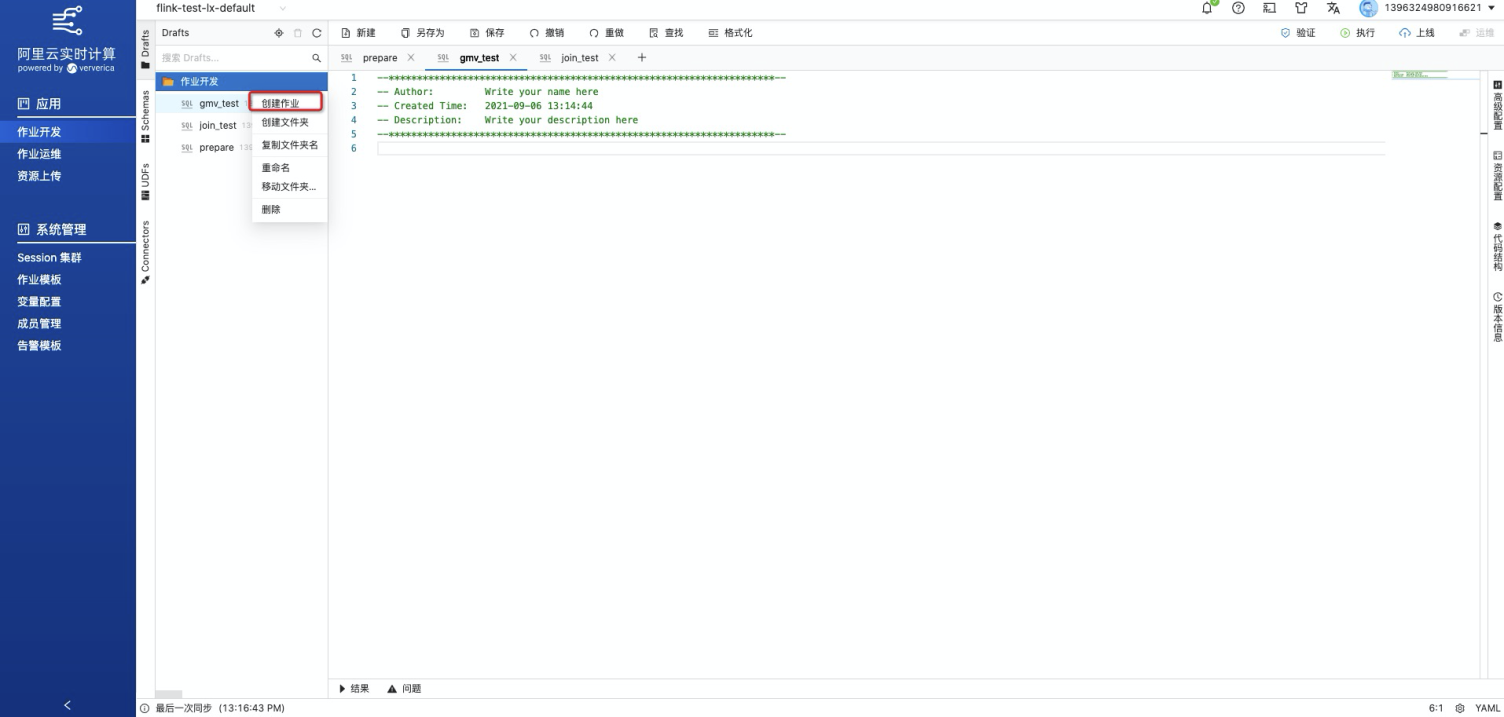Open the flink-test-lx-default workspace dropdown
The image size is (1504, 717).
(220, 8)
